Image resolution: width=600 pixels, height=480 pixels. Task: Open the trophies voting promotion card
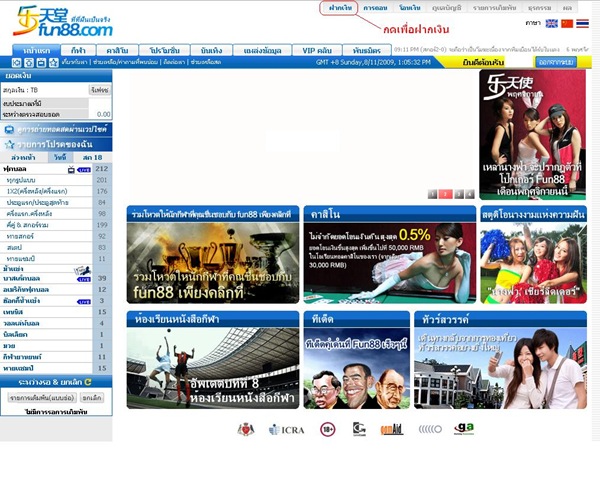tap(213, 255)
